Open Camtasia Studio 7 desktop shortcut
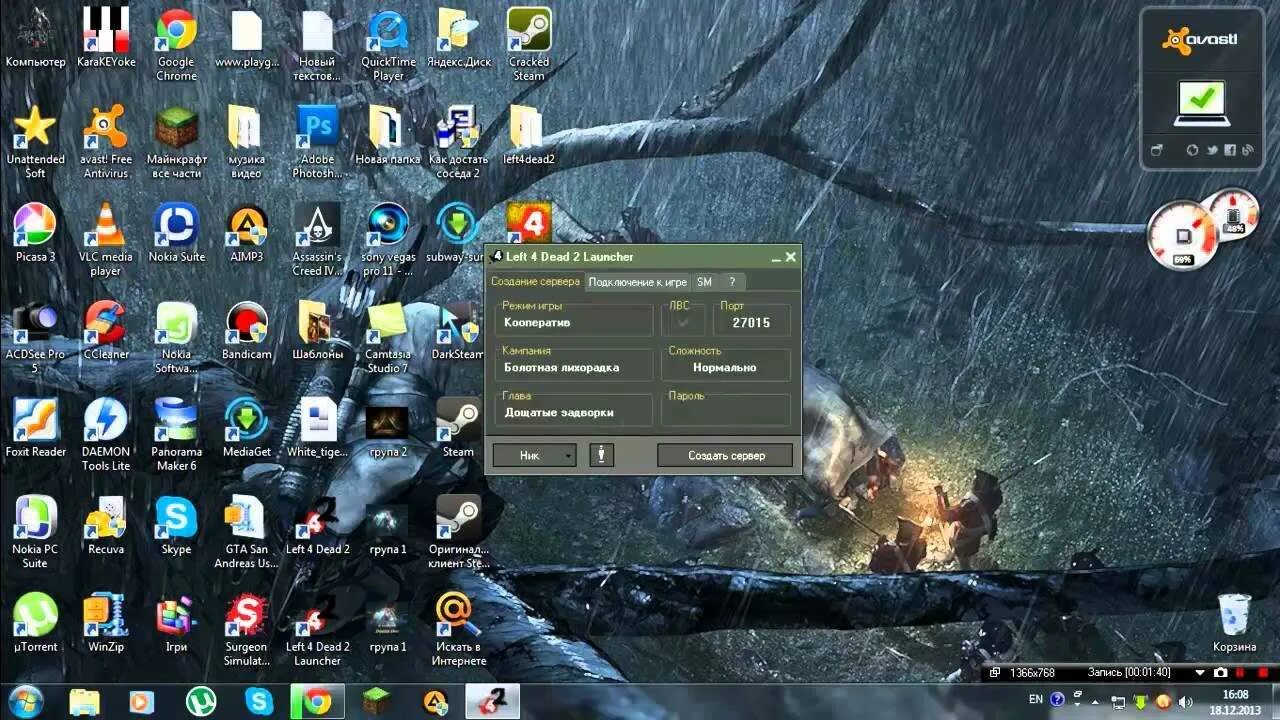The width and height of the screenshot is (1280, 720). 388,337
